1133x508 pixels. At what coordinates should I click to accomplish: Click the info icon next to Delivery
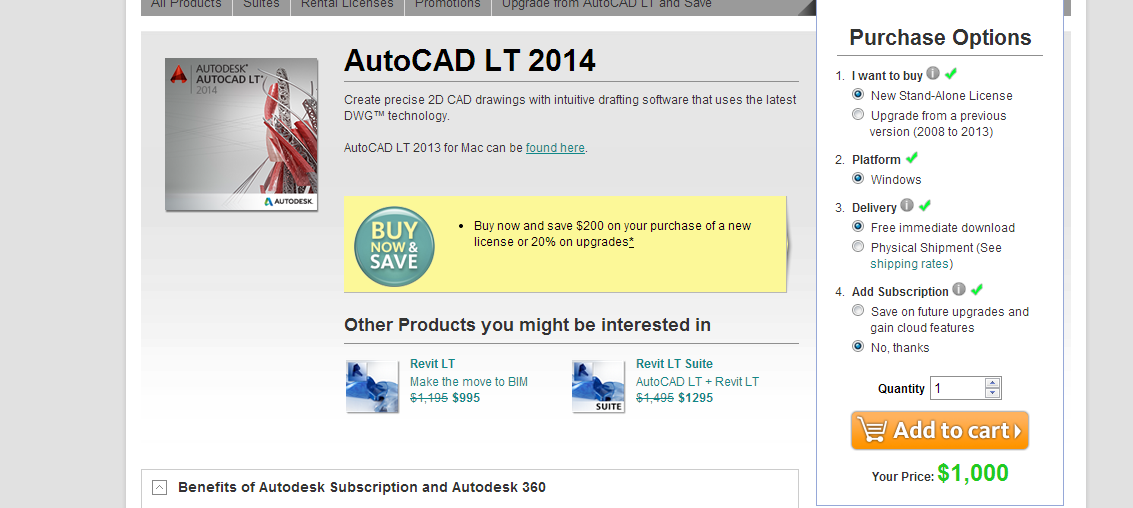pyautogui.click(x=907, y=205)
